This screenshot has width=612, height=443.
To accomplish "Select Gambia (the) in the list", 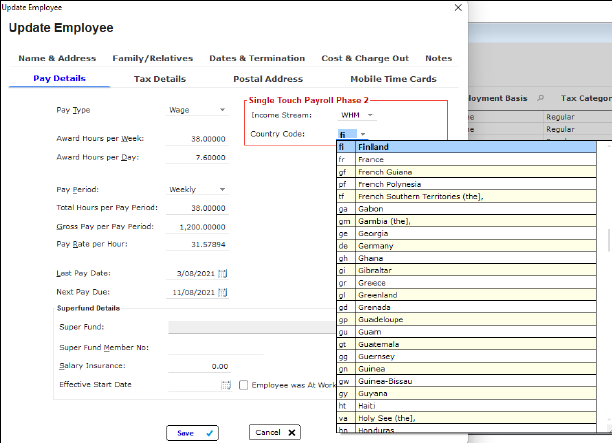I will coord(466,221).
